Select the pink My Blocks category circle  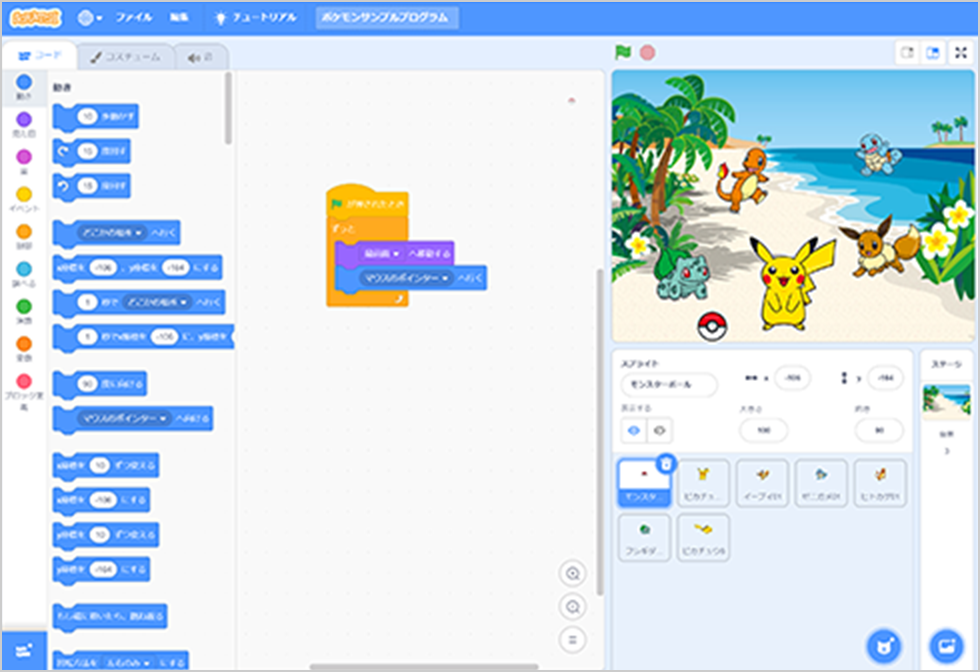click(24, 381)
